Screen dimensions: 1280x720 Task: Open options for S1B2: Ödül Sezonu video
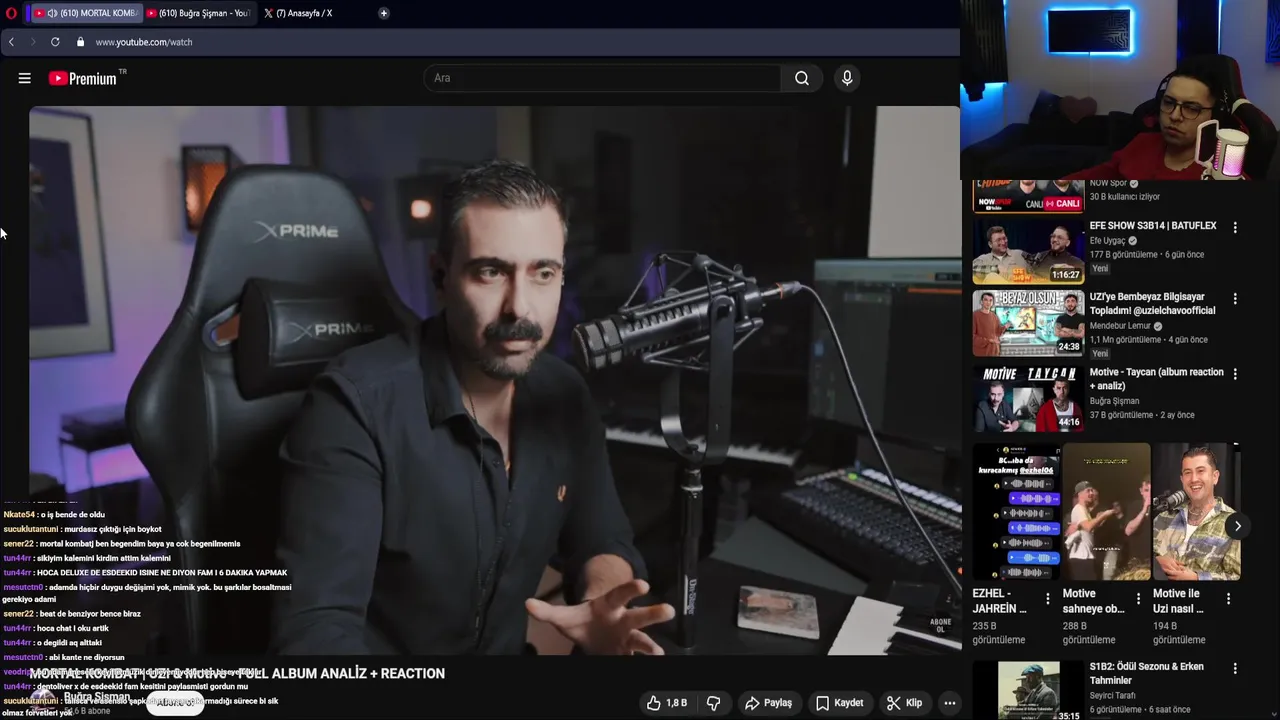[1235, 668]
